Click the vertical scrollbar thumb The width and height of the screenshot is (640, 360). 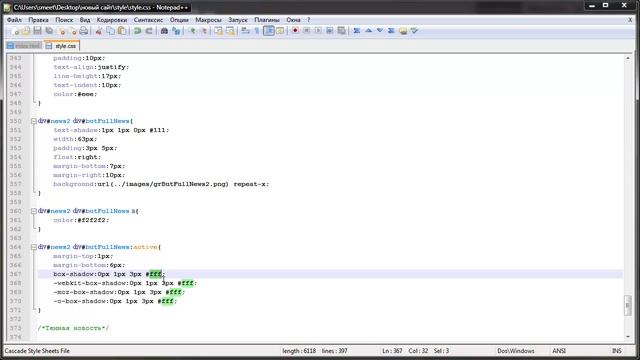[x=628, y=305]
